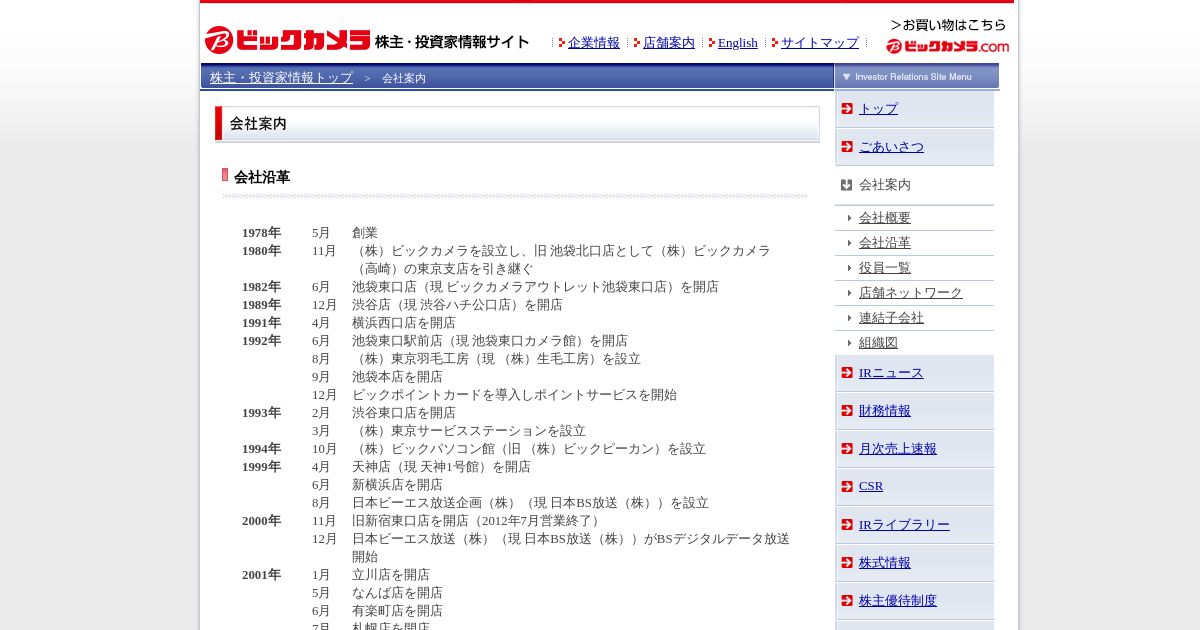Image resolution: width=1200 pixels, height=630 pixels.
Task: Open 財務情報 in the sidebar
Action: [885, 411]
